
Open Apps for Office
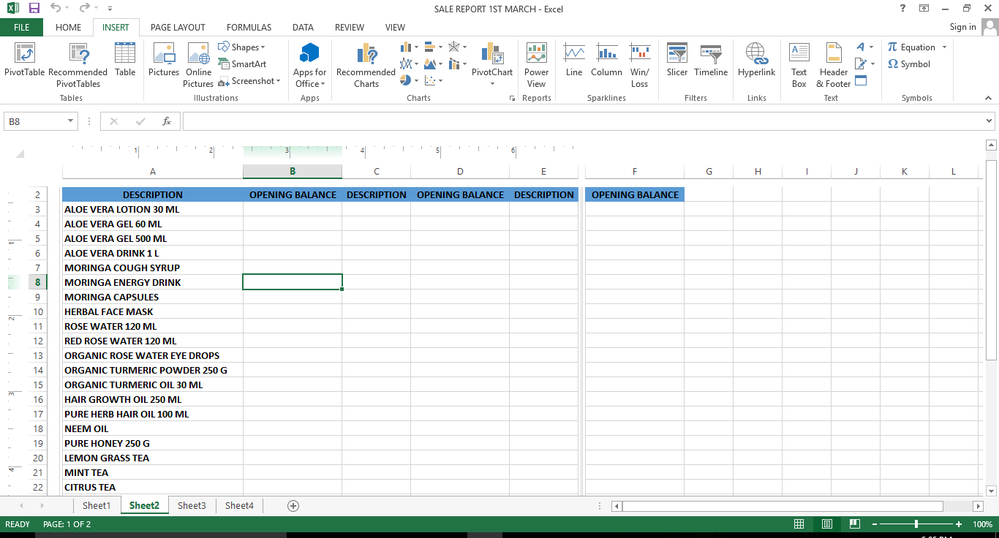[x=310, y=65]
